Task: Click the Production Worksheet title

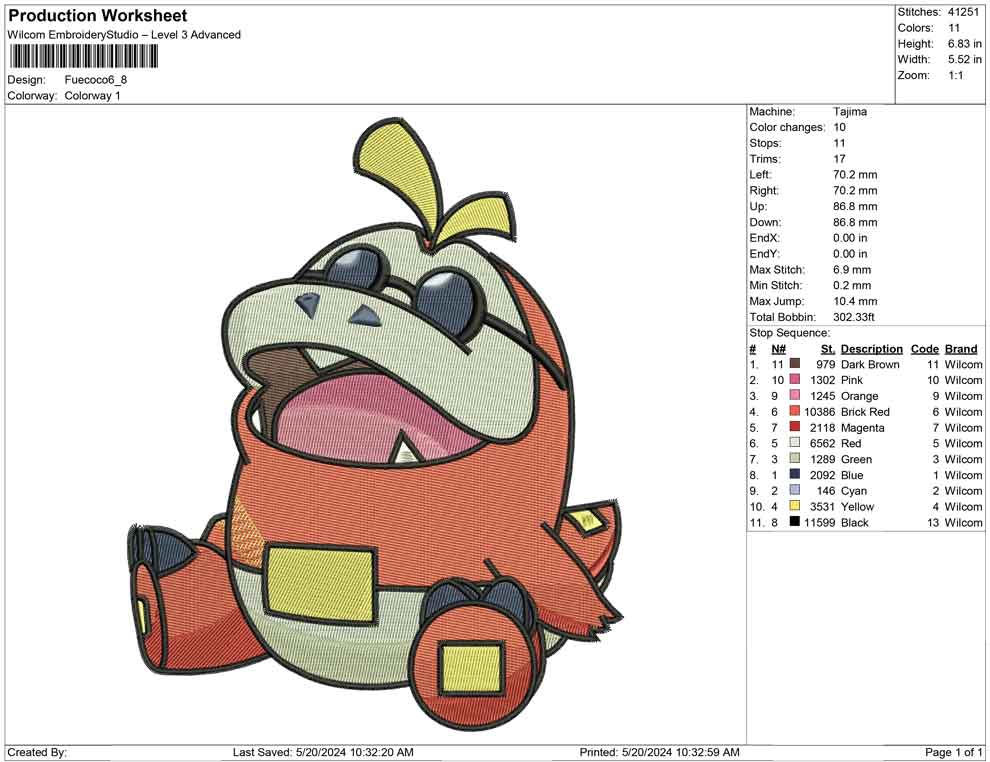Action: (98, 16)
